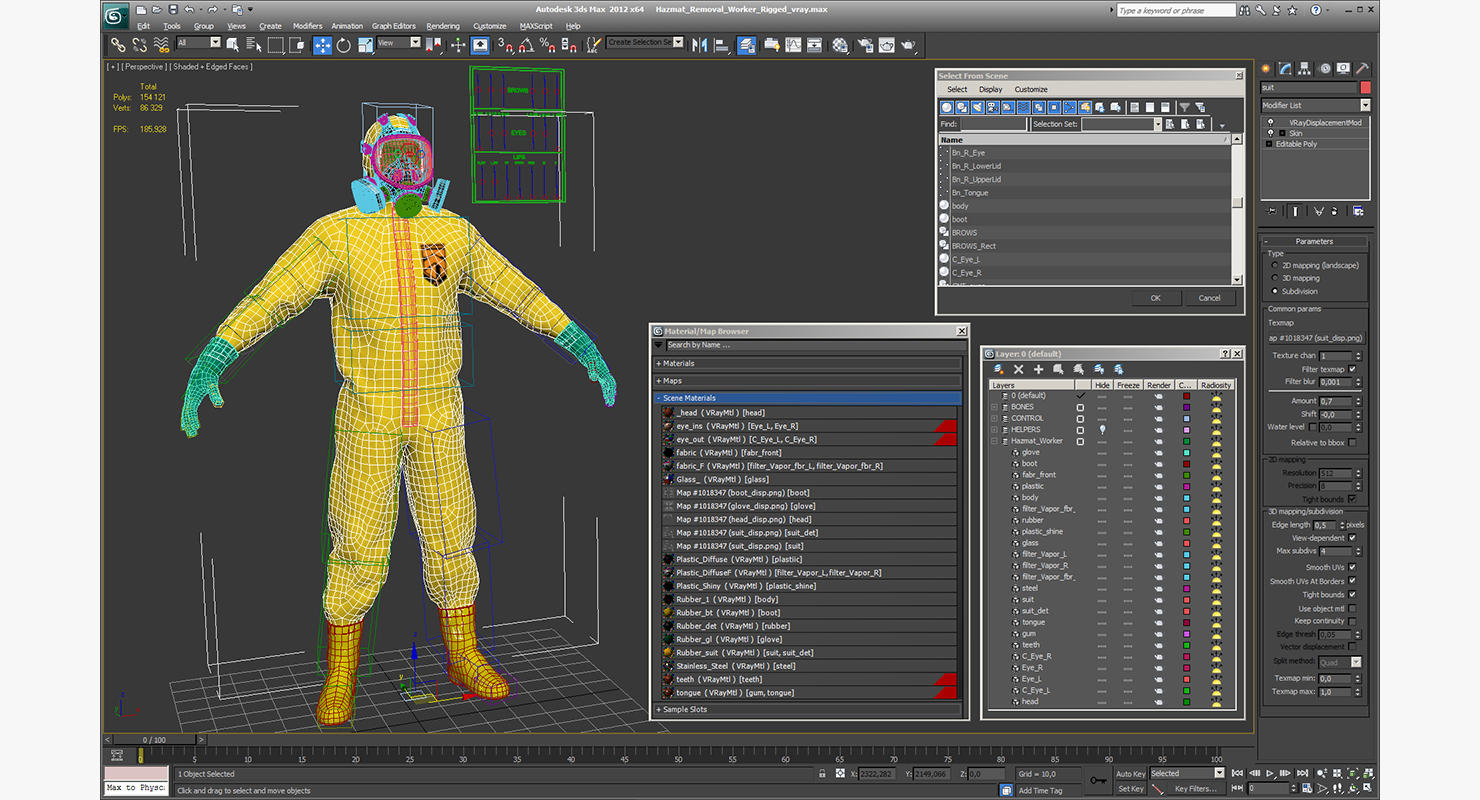This screenshot has height=800, width=1480.
Task: Toggle Display Geometry filter in Select From Scene
Action: [947, 107]
